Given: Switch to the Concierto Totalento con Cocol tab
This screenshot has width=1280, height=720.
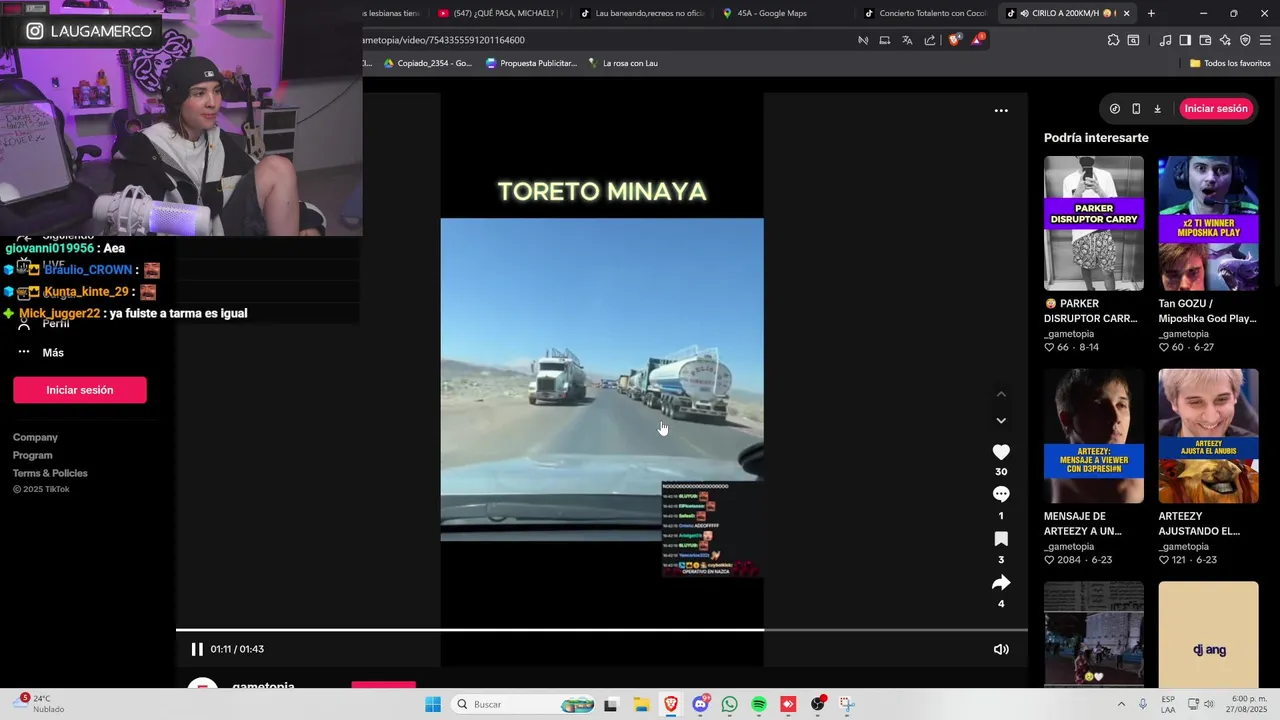Looking at the screenshot, I should tap(925, 13).
